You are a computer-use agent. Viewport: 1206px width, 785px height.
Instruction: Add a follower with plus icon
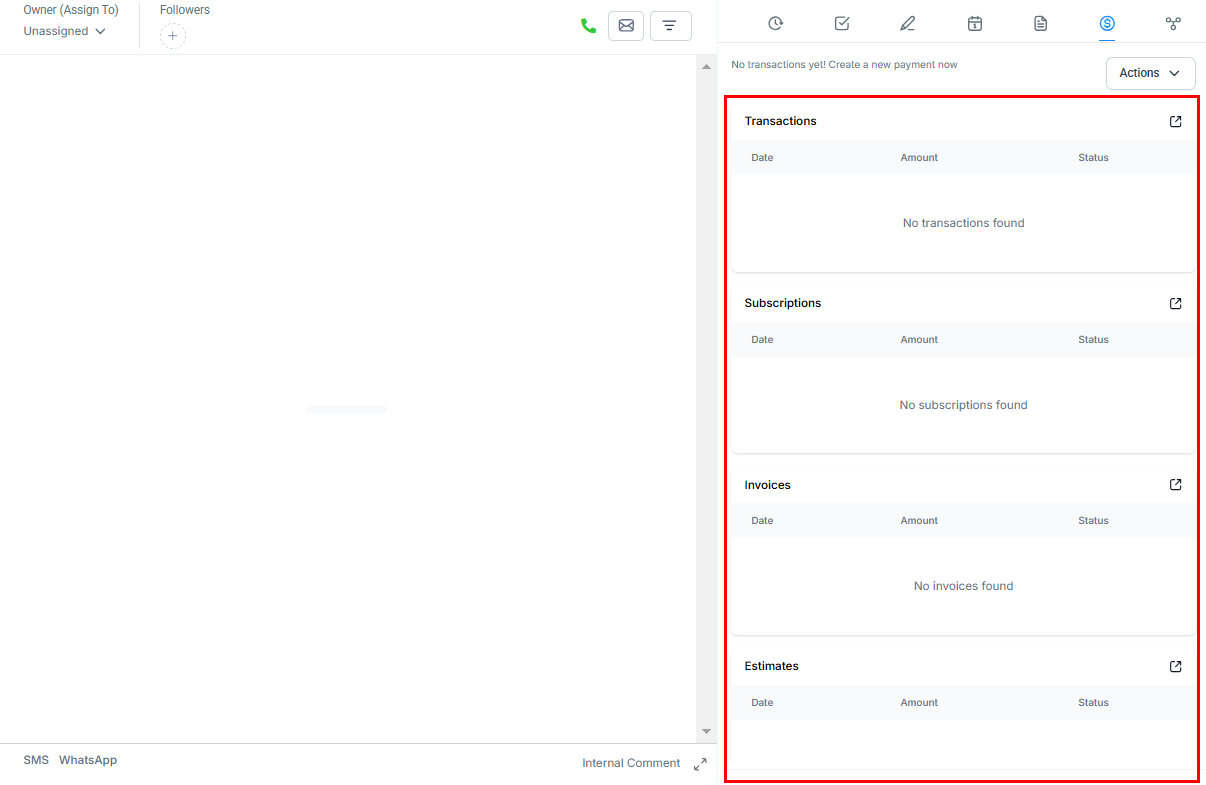click(173, 36)
